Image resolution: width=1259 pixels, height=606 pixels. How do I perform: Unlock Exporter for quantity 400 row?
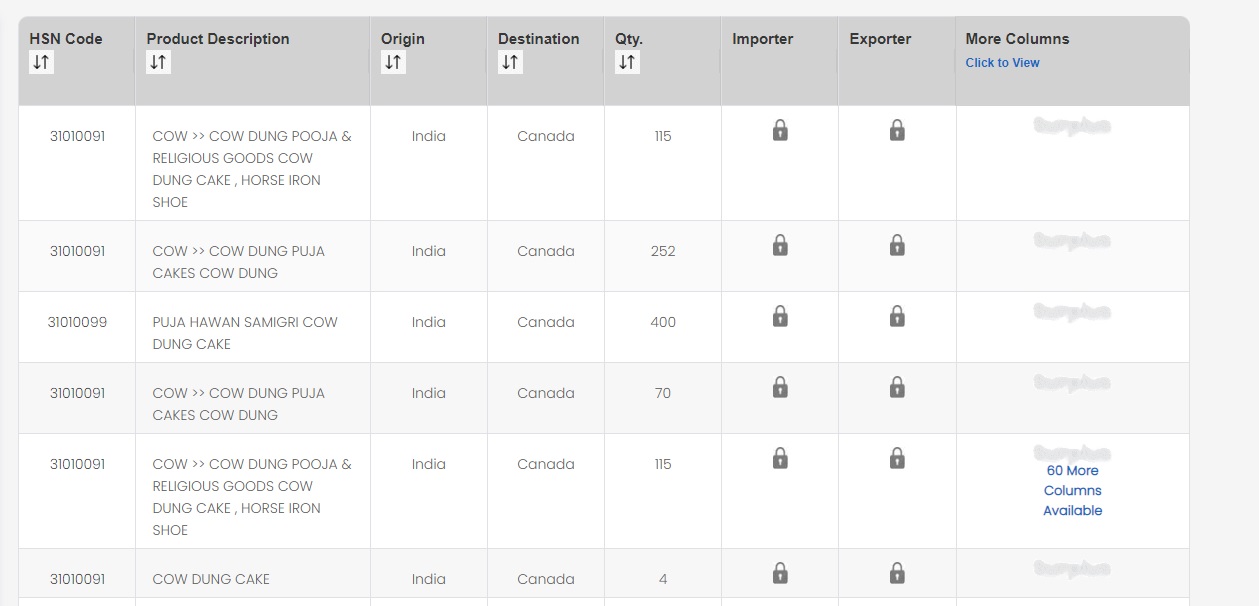click(897, 316)
